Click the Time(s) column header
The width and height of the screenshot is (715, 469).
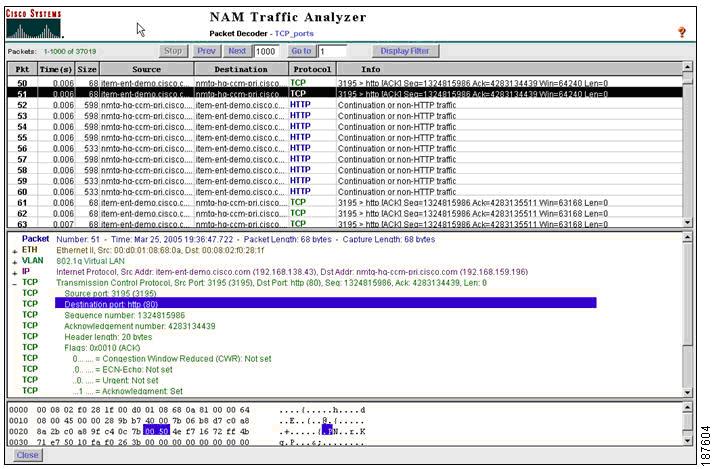click(56, 69)
